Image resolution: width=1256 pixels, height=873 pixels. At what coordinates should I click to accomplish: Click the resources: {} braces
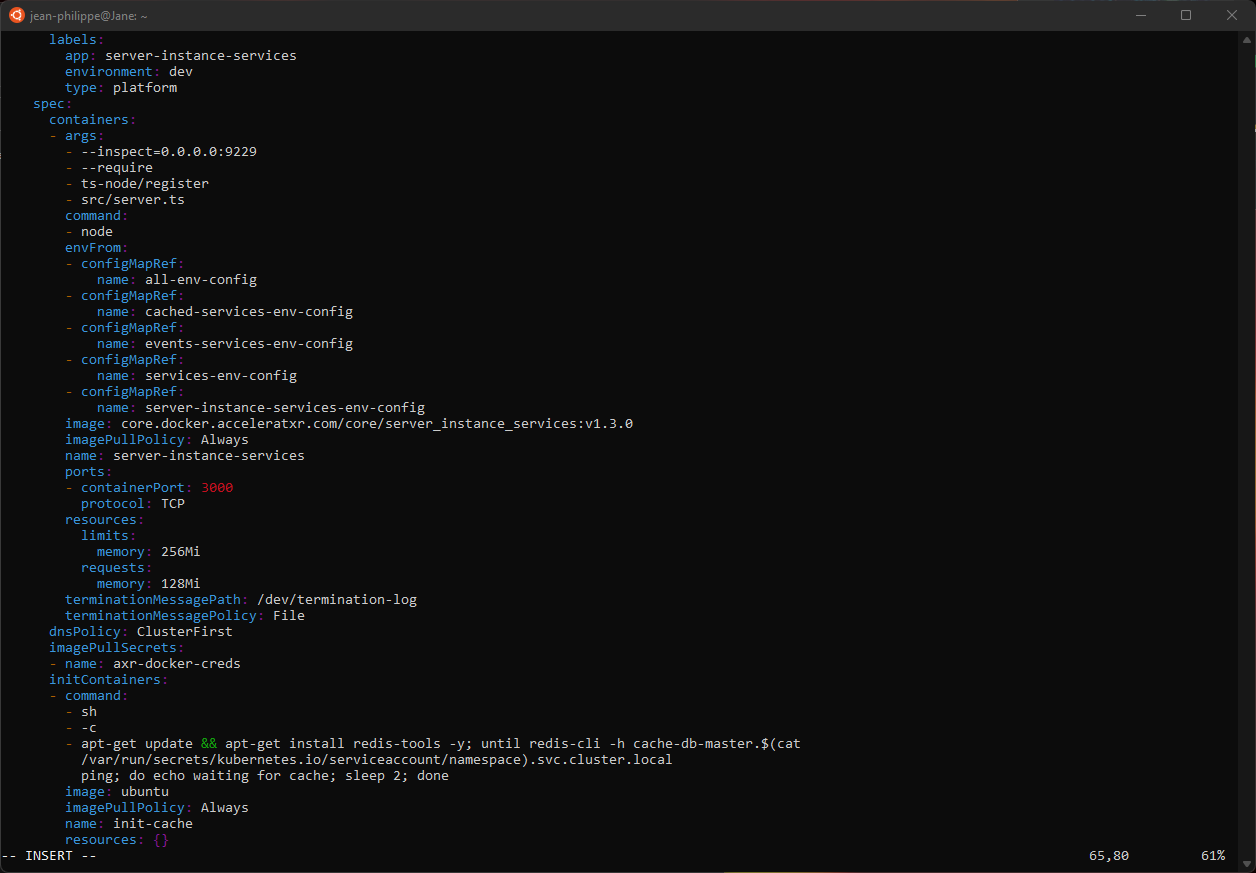tap(161, 840)
